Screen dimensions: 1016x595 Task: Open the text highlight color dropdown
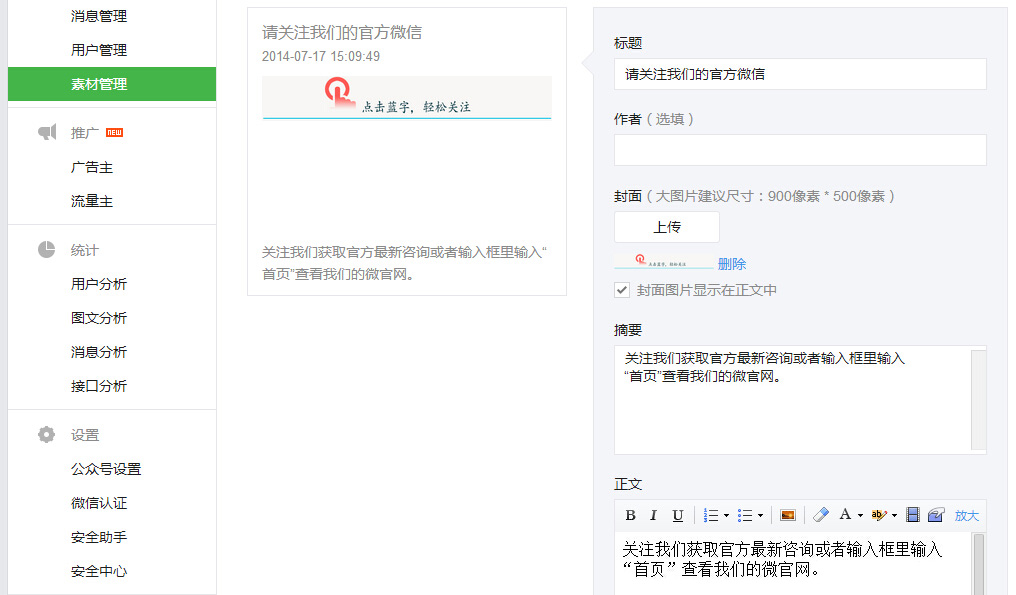point(894,516)
